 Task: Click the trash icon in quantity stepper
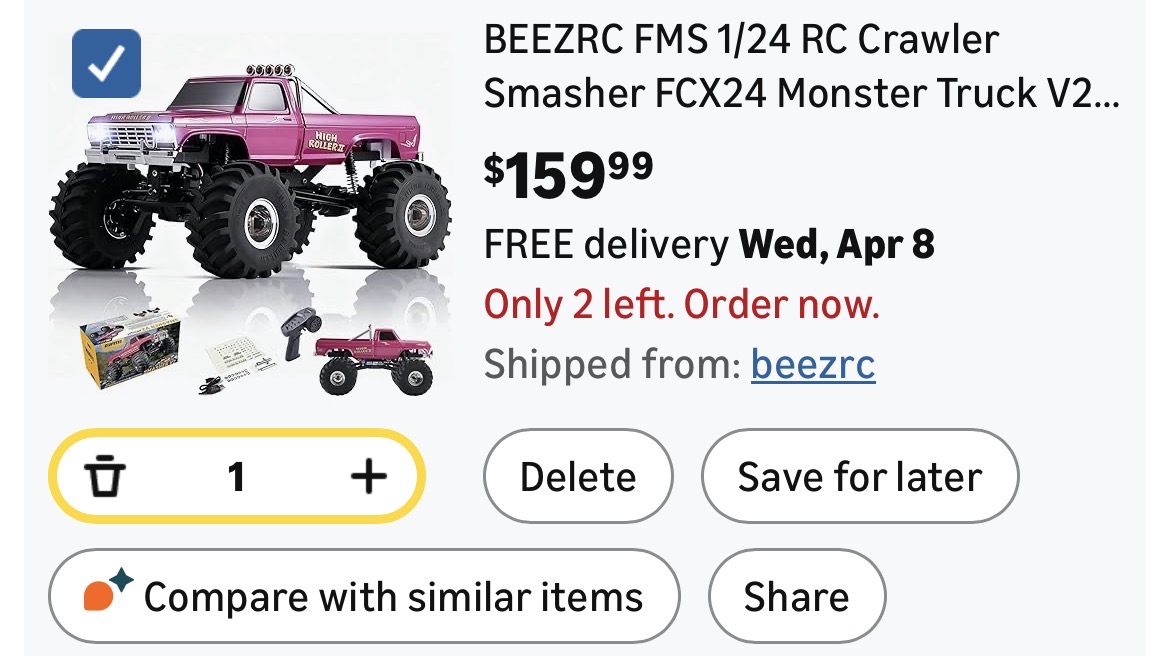click(x=105, y=477)
